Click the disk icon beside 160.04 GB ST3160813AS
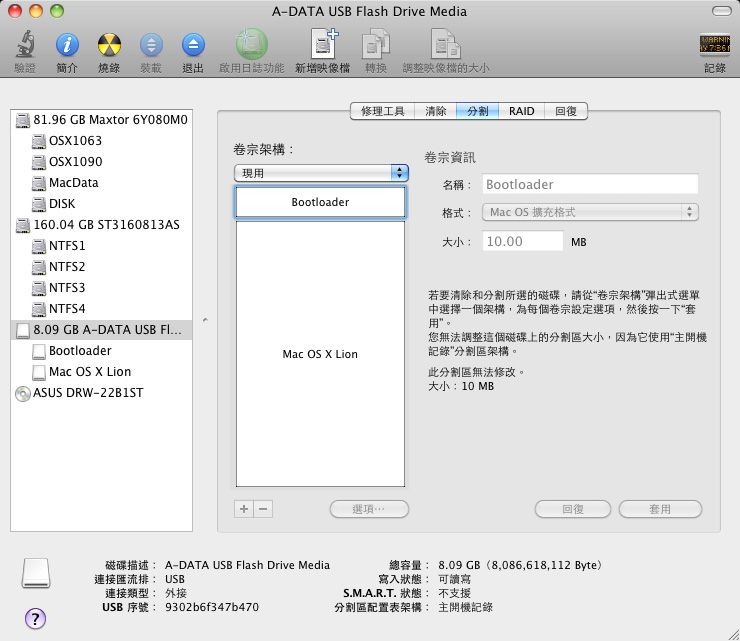This screenshot has height=641, width=740. (23, 225)
